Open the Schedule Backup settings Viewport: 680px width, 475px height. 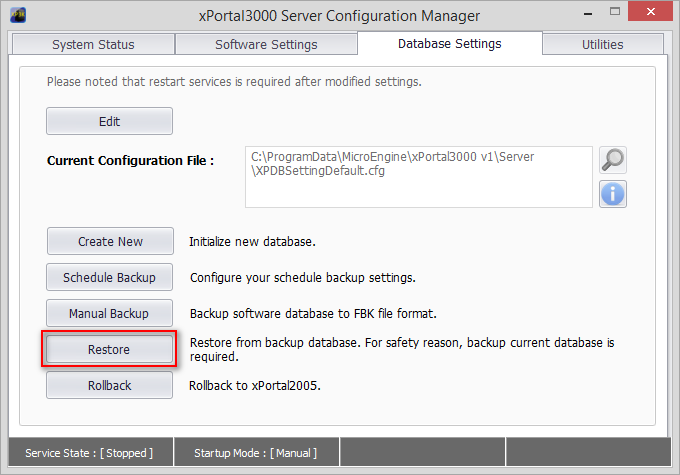[110, 277]
